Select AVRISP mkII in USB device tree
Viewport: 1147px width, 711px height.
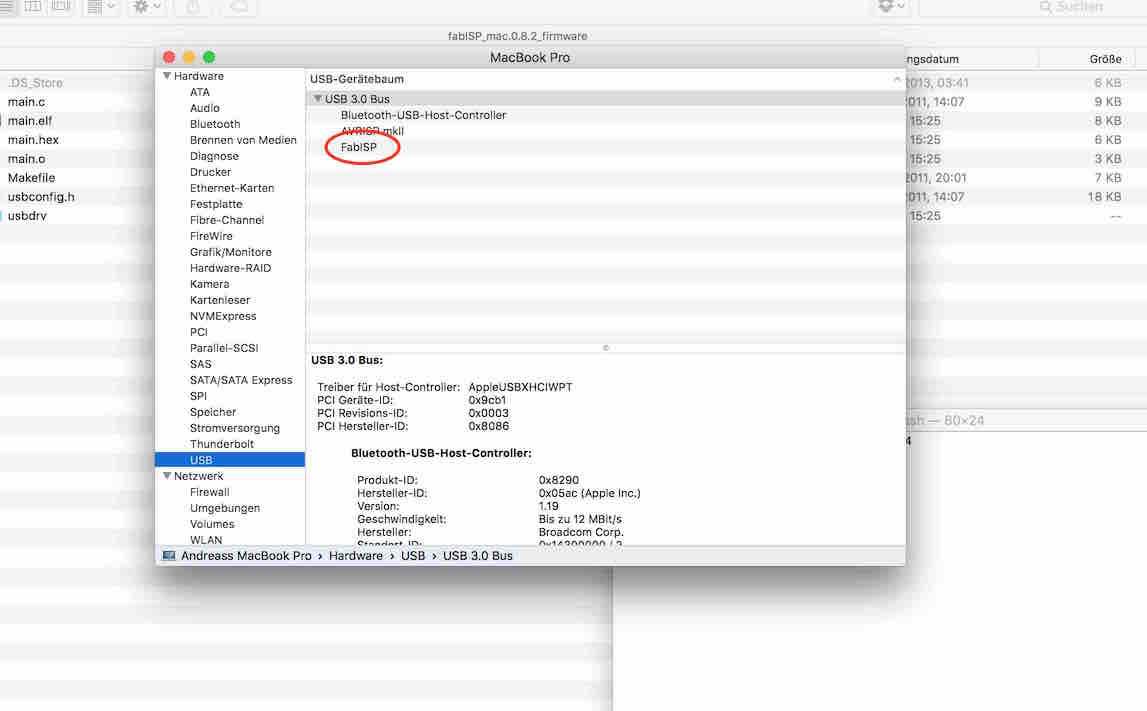372,132
